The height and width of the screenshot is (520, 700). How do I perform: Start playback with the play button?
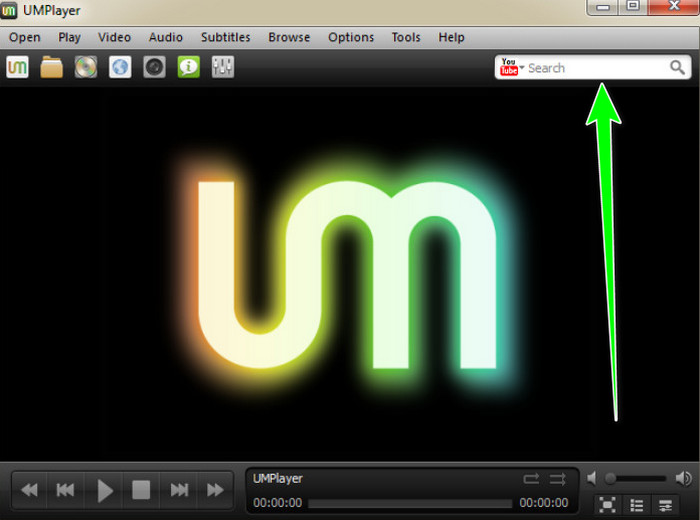point(104,490)
